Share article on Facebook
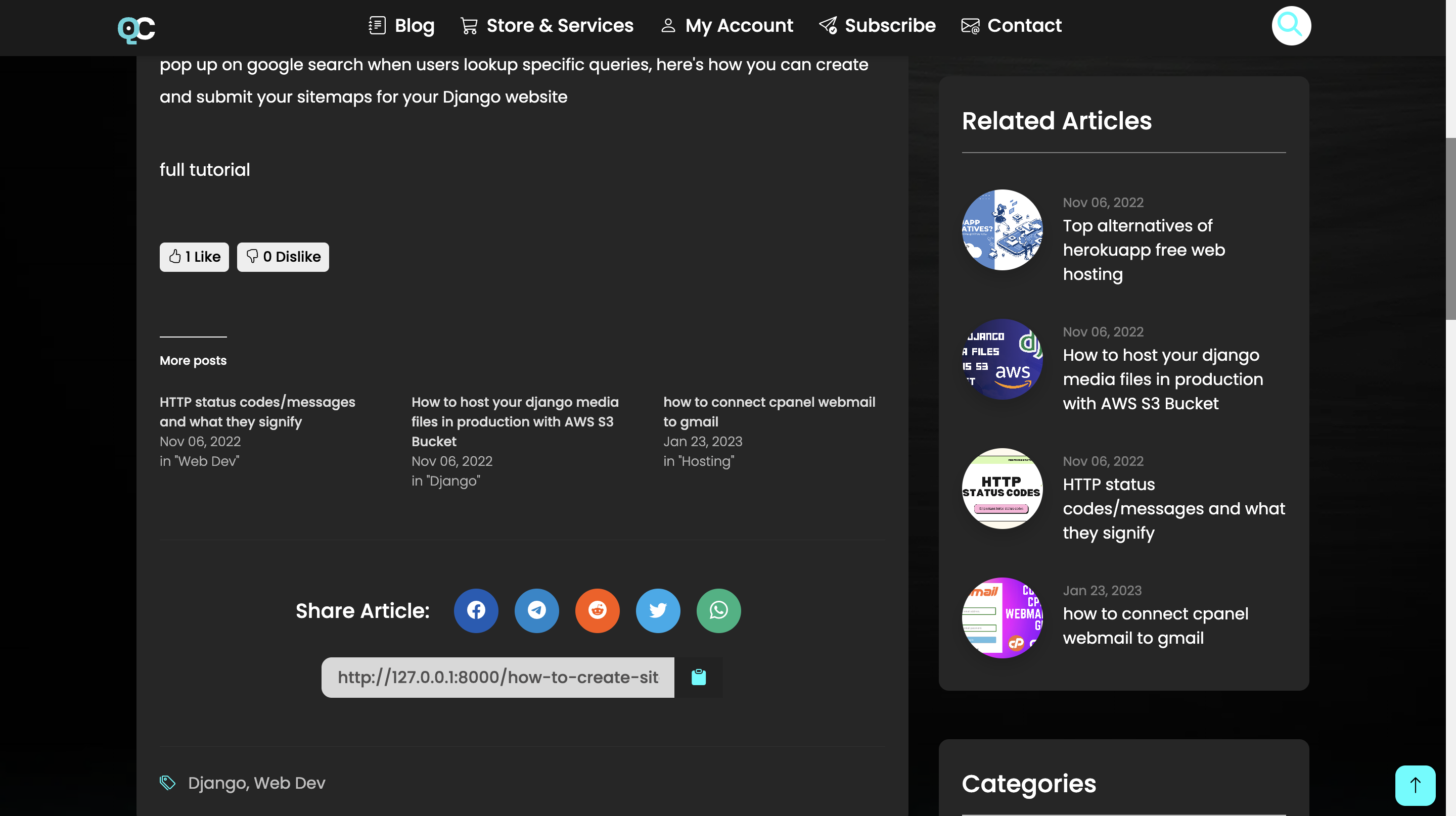 (x=475, y=610)
